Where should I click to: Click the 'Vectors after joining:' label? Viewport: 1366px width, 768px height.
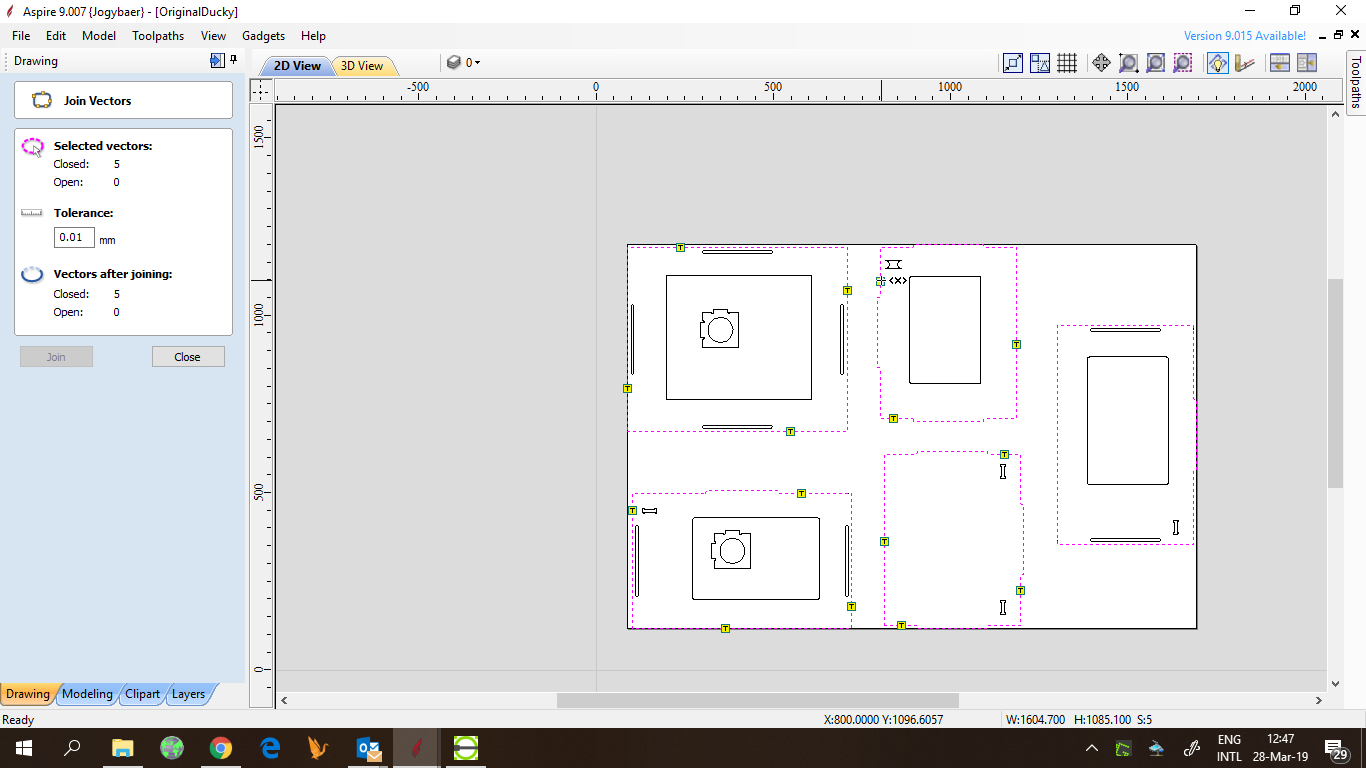(113, 274)
